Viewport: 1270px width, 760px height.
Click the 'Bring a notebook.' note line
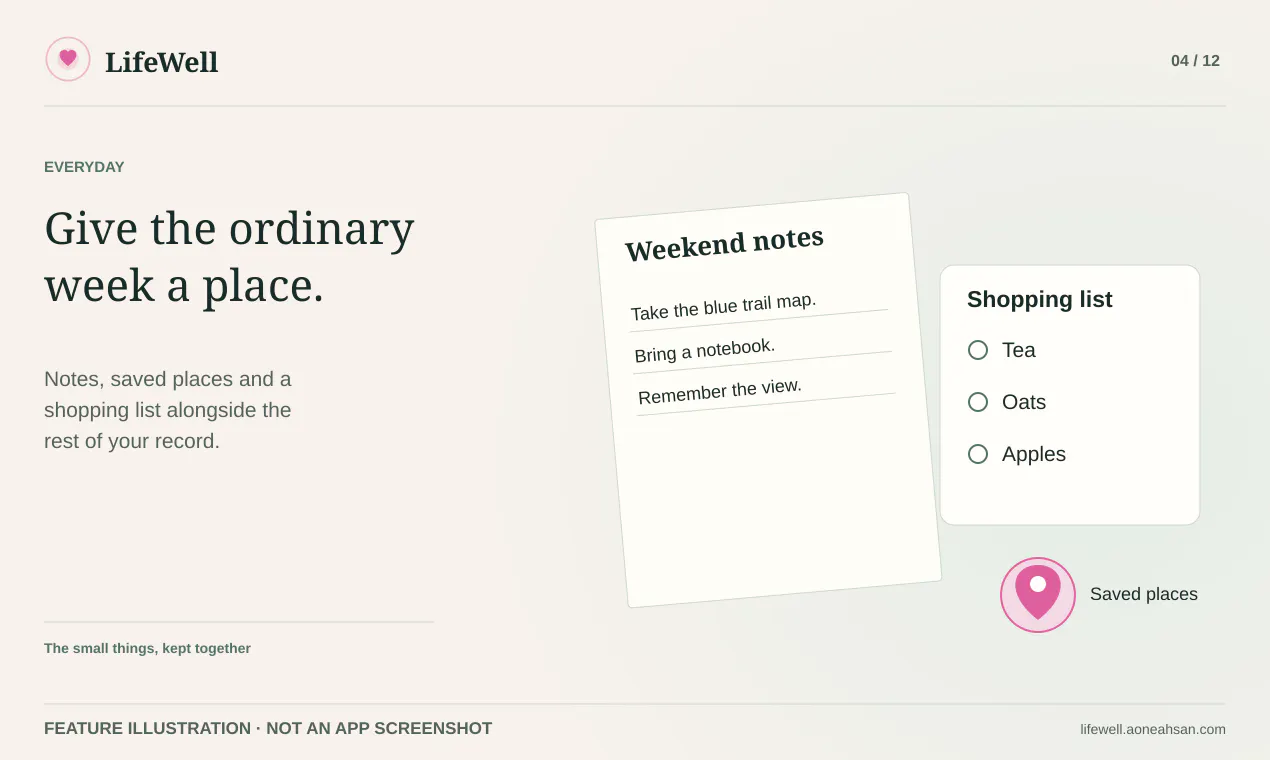pos(705,350)
